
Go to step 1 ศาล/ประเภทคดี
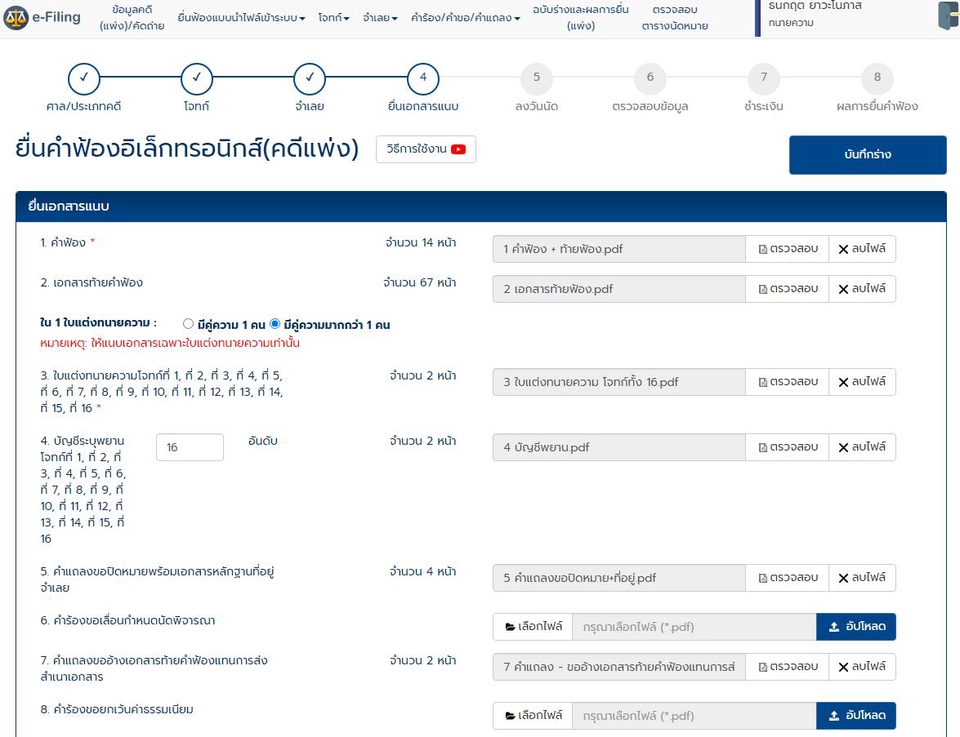(x=84, y=78)
